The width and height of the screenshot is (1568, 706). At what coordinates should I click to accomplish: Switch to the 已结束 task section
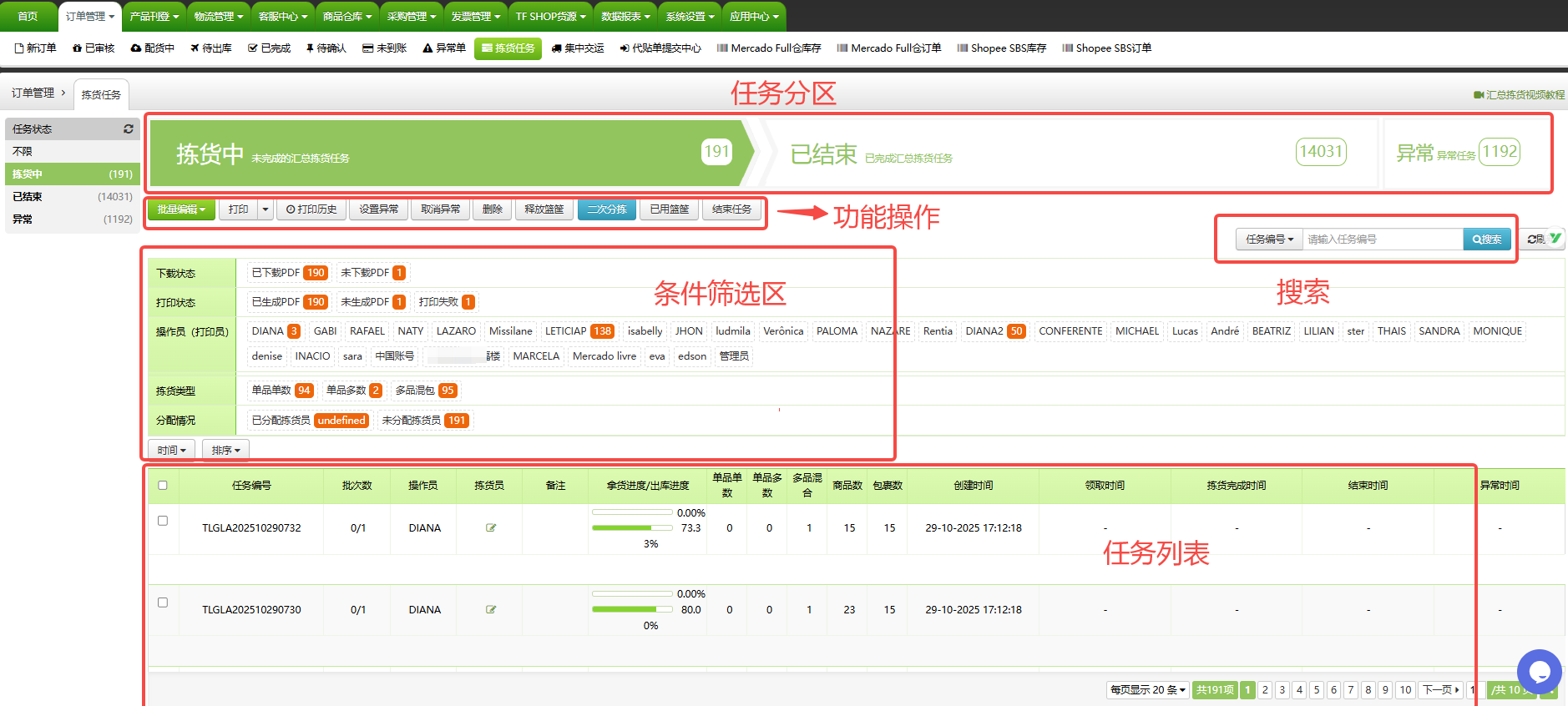pyautogui.click(x=1068, y=154)
